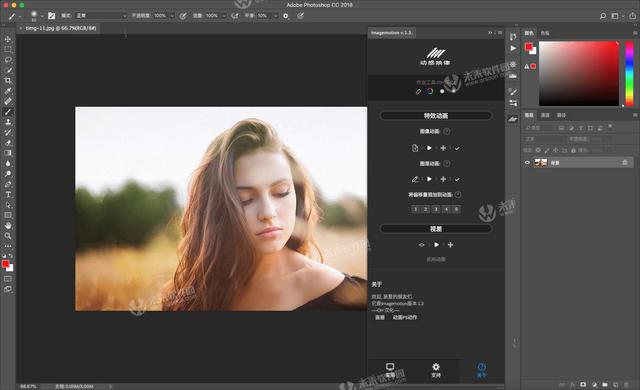
Task: Click the number 3 preset button
Action: 436,209
